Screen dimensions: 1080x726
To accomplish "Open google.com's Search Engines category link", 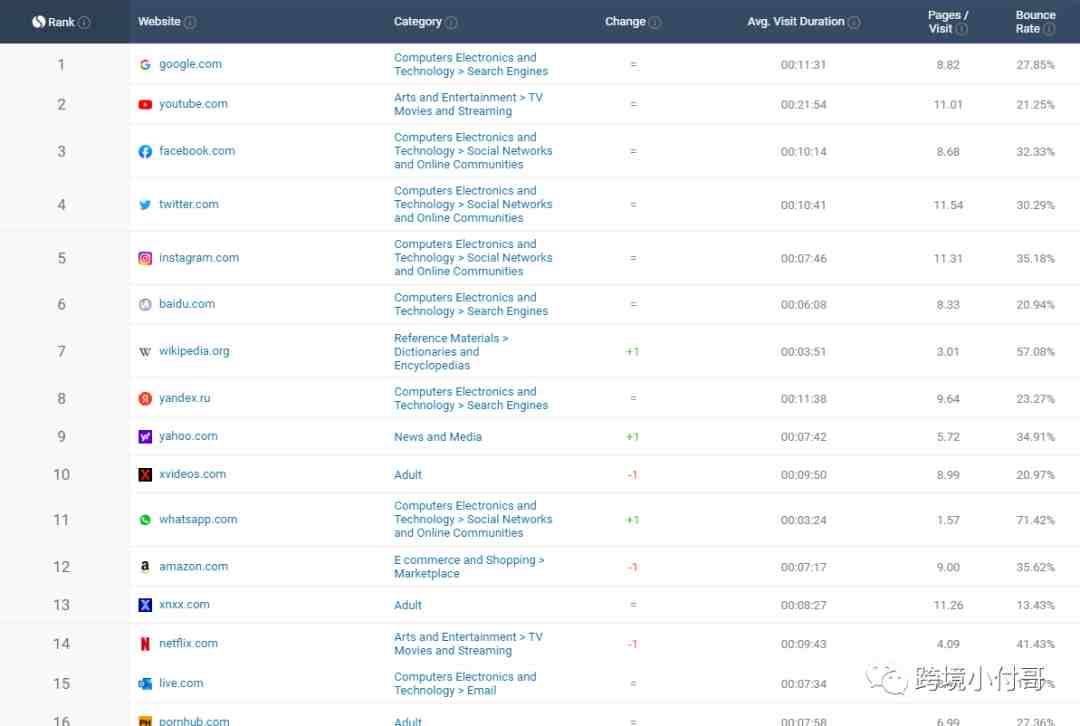I will tap(471, 65).
